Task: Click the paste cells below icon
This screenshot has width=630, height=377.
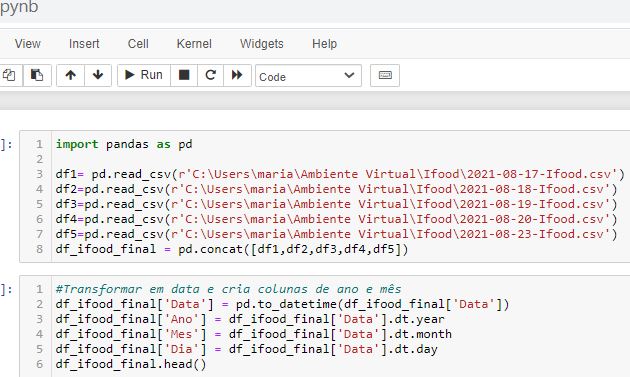Action: pyautogui.click(x=37, y=75)
